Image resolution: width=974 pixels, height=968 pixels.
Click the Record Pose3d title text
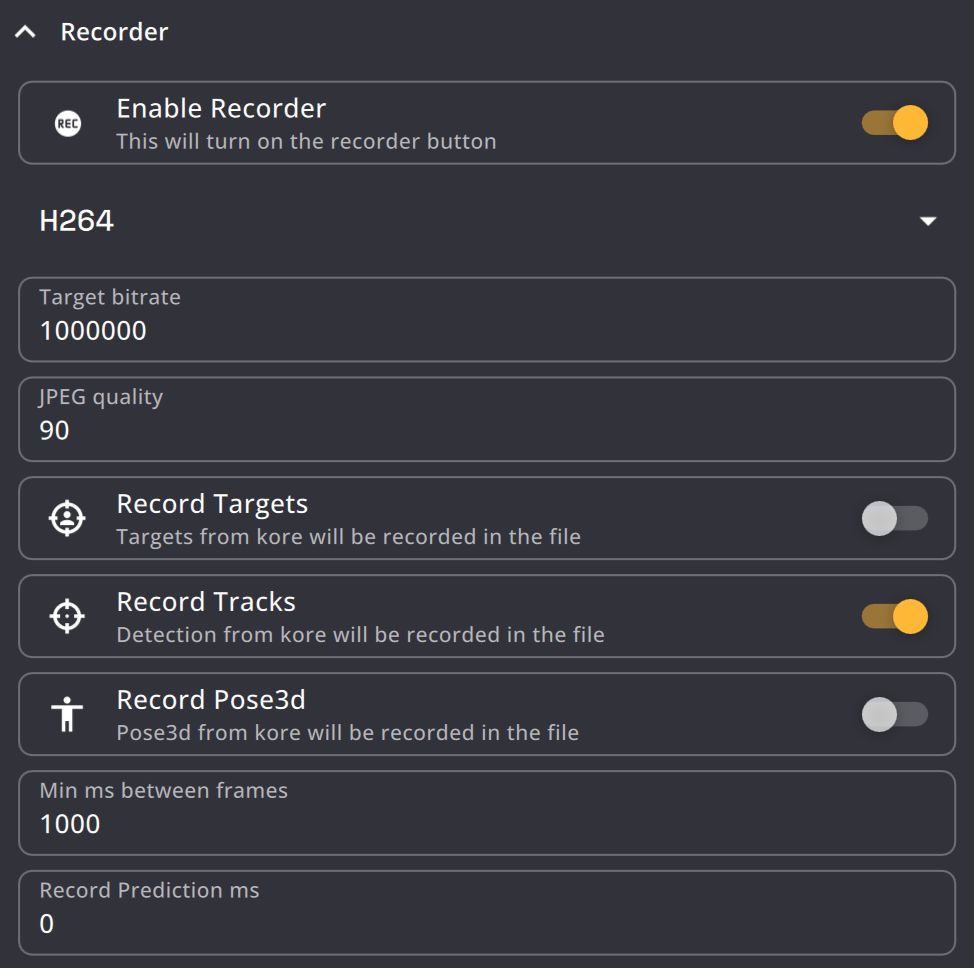tap(211, 700)
